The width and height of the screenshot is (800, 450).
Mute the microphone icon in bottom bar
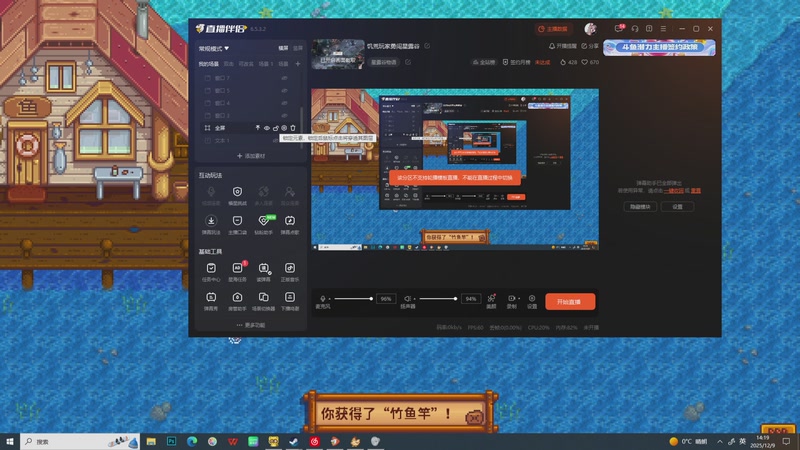322,298
